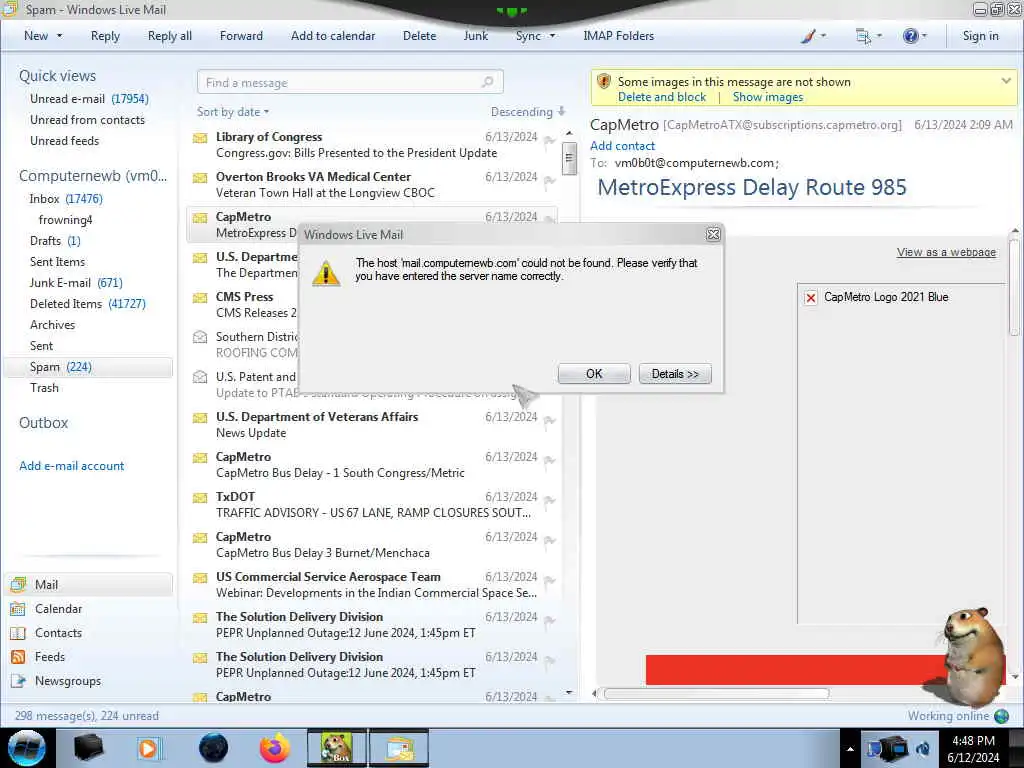Image resolution: width=1024 pixels, height=768 pixels.
Task: Open Overton Brooks VA Medical Center message
Action: pyautogui.click(x=372, y=184)
